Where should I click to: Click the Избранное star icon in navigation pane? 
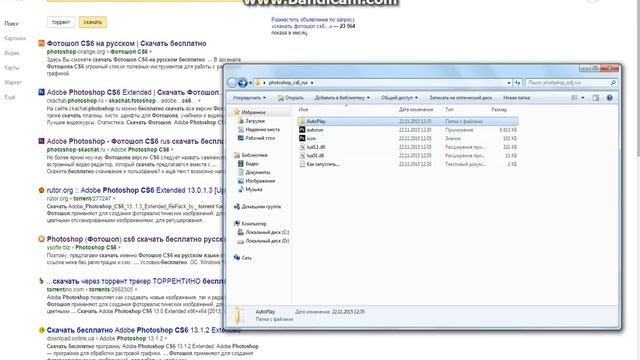point(237,112)
